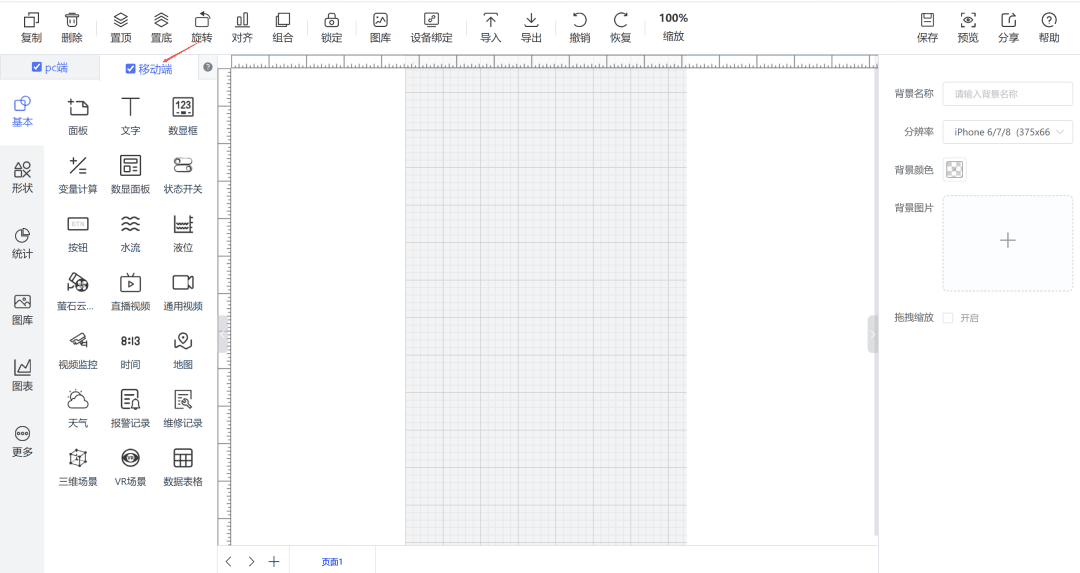Enable the 拖拽缩放 开启 checkbox
This screenshot has width=1080, height=573.
pyautogui.click(x=948, y=317)
